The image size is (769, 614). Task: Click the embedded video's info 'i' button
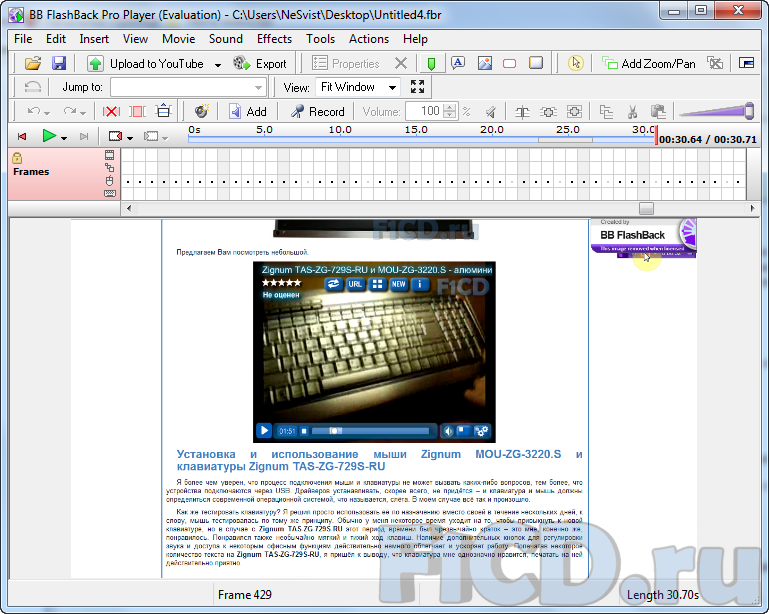(x=420, y=284)
